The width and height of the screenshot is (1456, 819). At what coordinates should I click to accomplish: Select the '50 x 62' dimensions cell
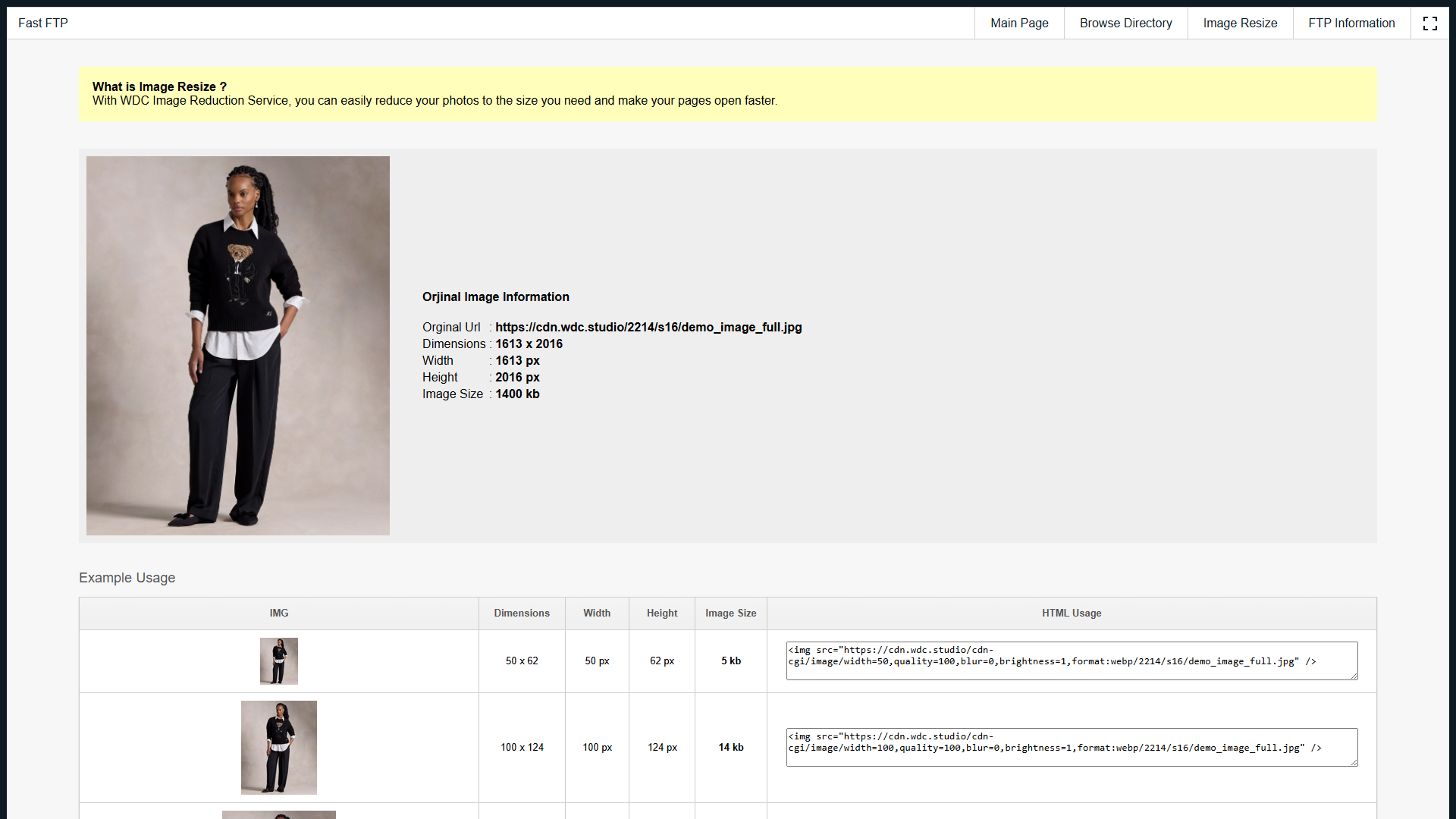click(x=522, y=661)
